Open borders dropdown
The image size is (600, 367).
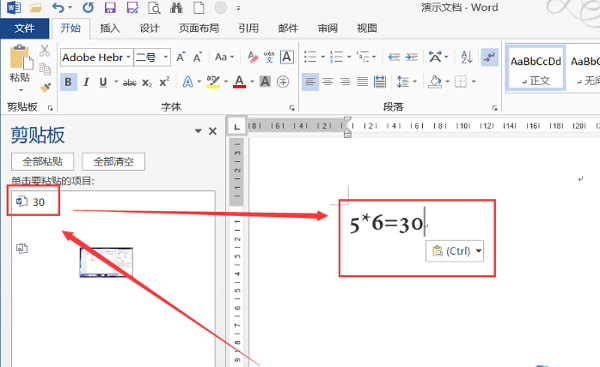click(x=474, y=82)
